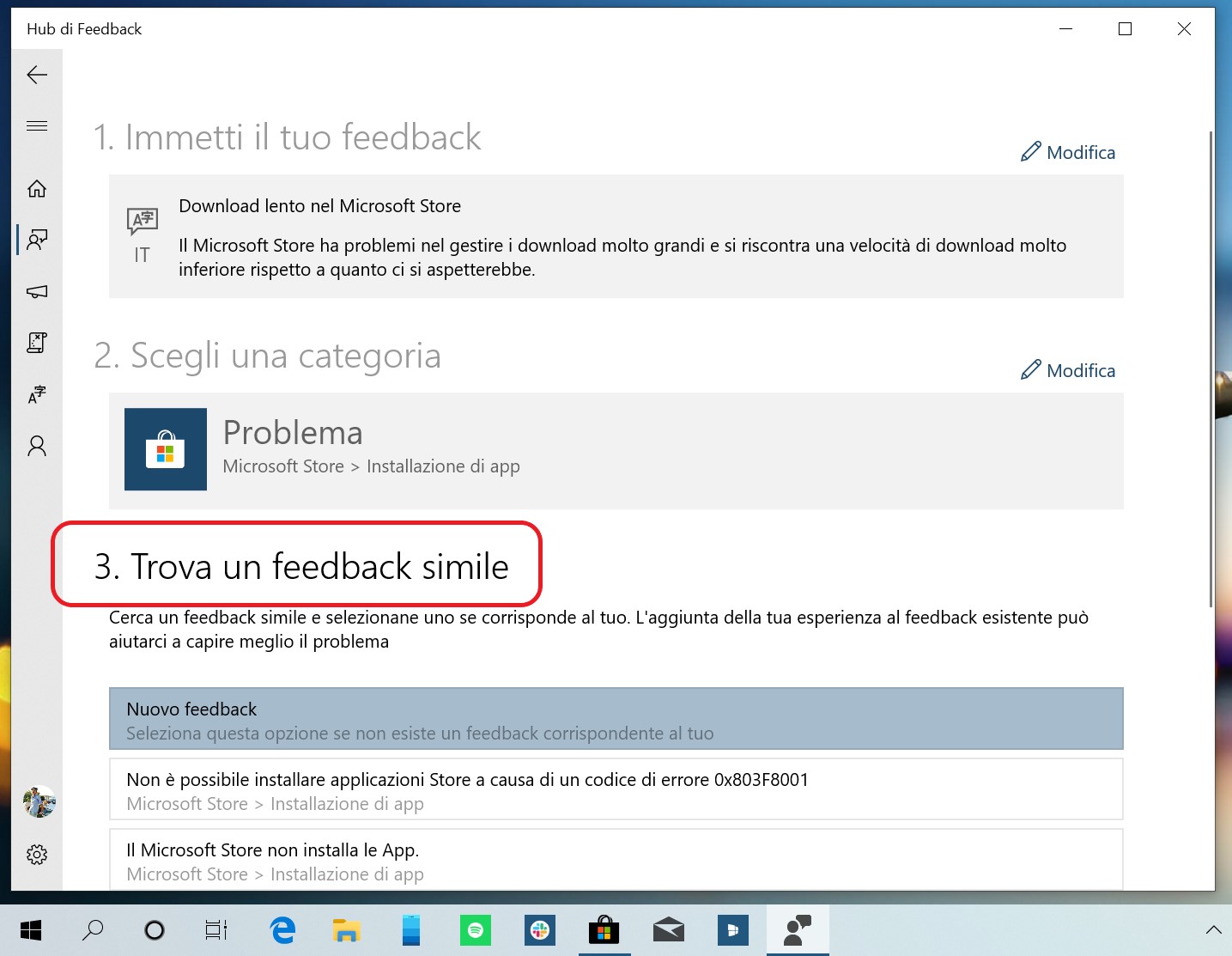Open the blue phone app on taskbar
Viewport: 1232px width, 956px height.
coord(411,930)
